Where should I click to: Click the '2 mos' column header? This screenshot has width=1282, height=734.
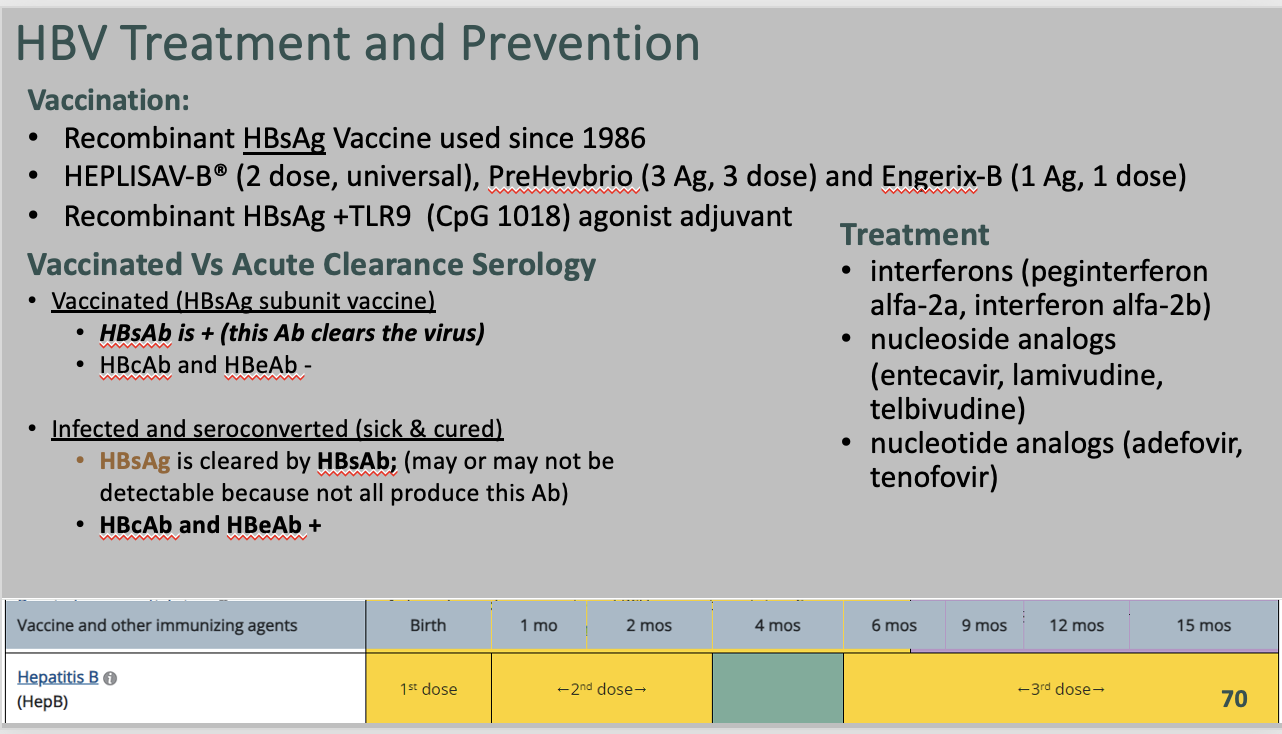coord(649,626)
